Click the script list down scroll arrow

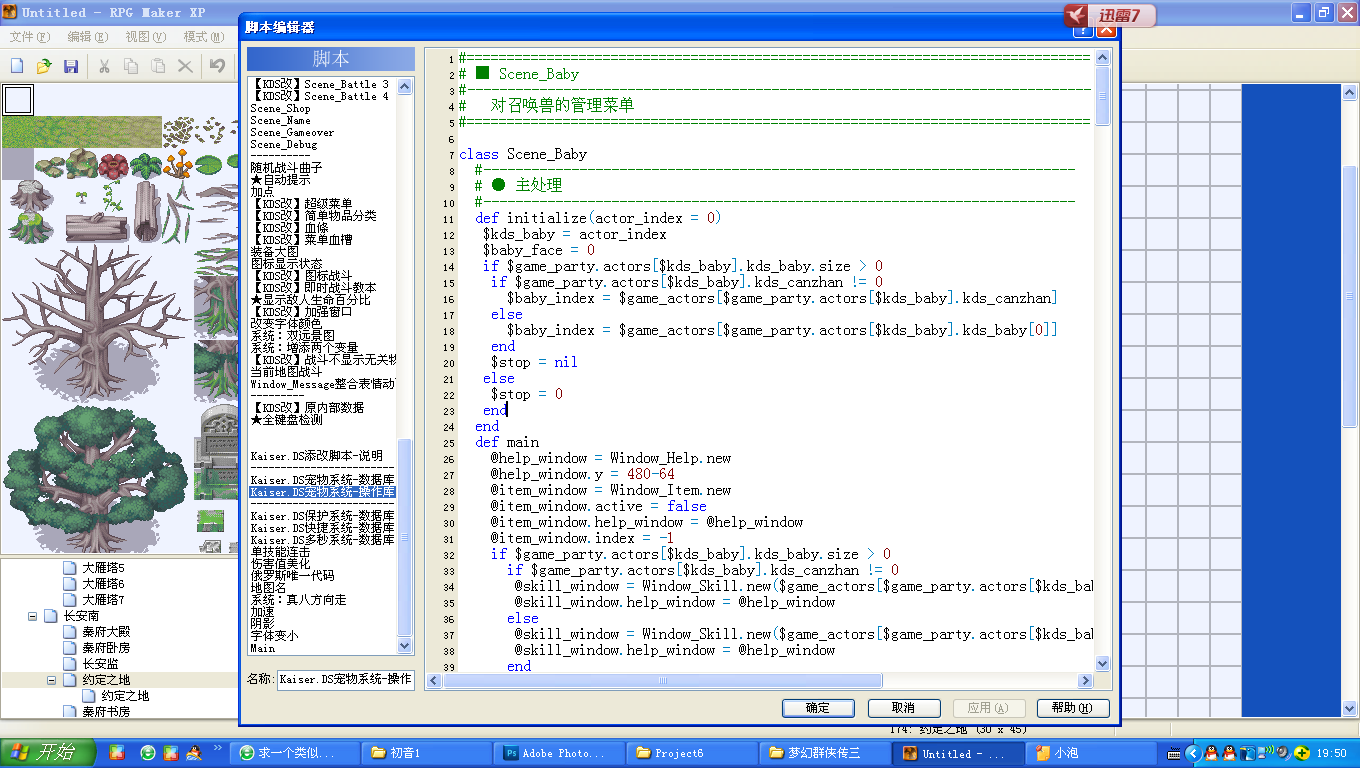click(405, 647)
